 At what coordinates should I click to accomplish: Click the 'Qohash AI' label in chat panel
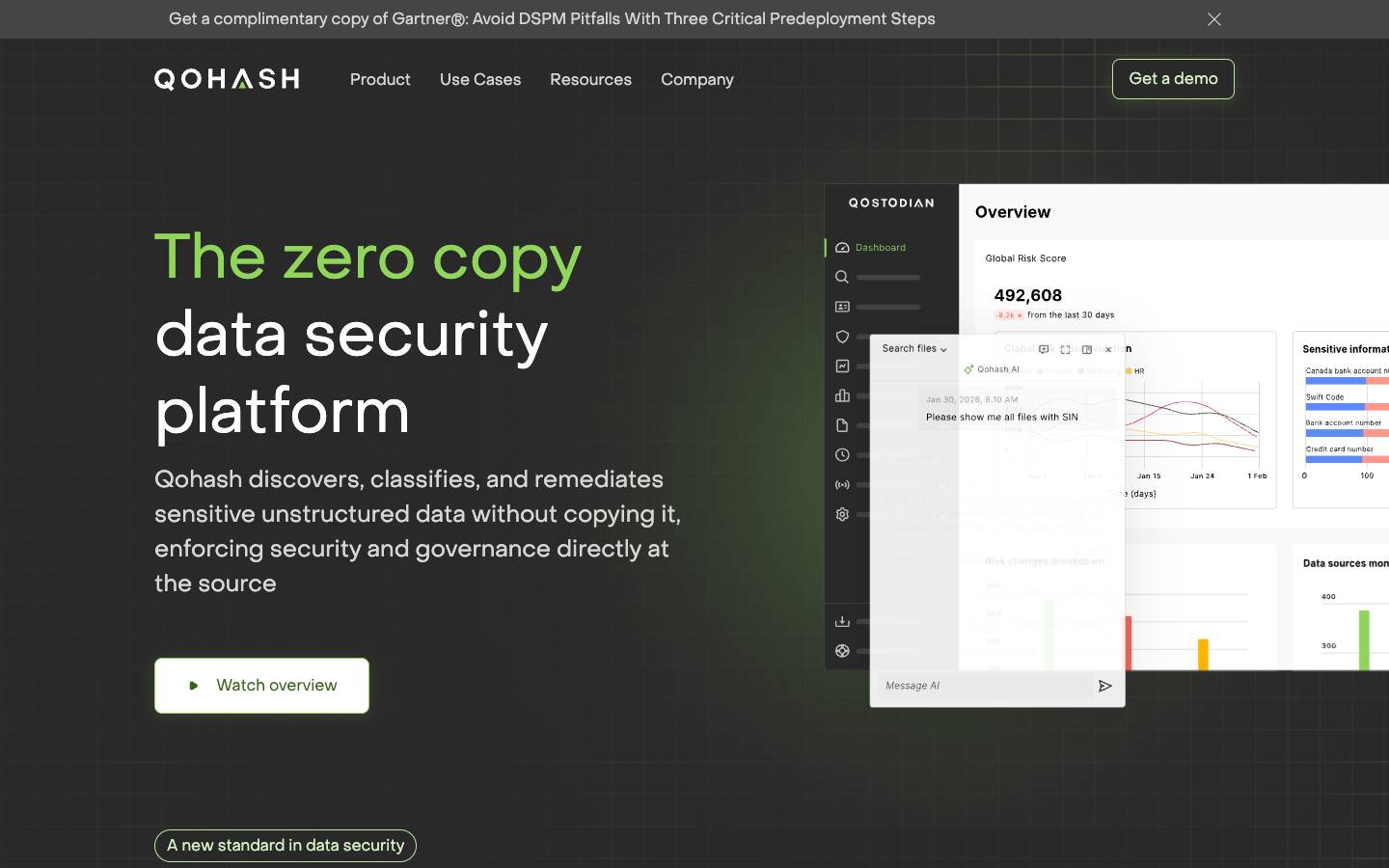click(x=998, y=369)
